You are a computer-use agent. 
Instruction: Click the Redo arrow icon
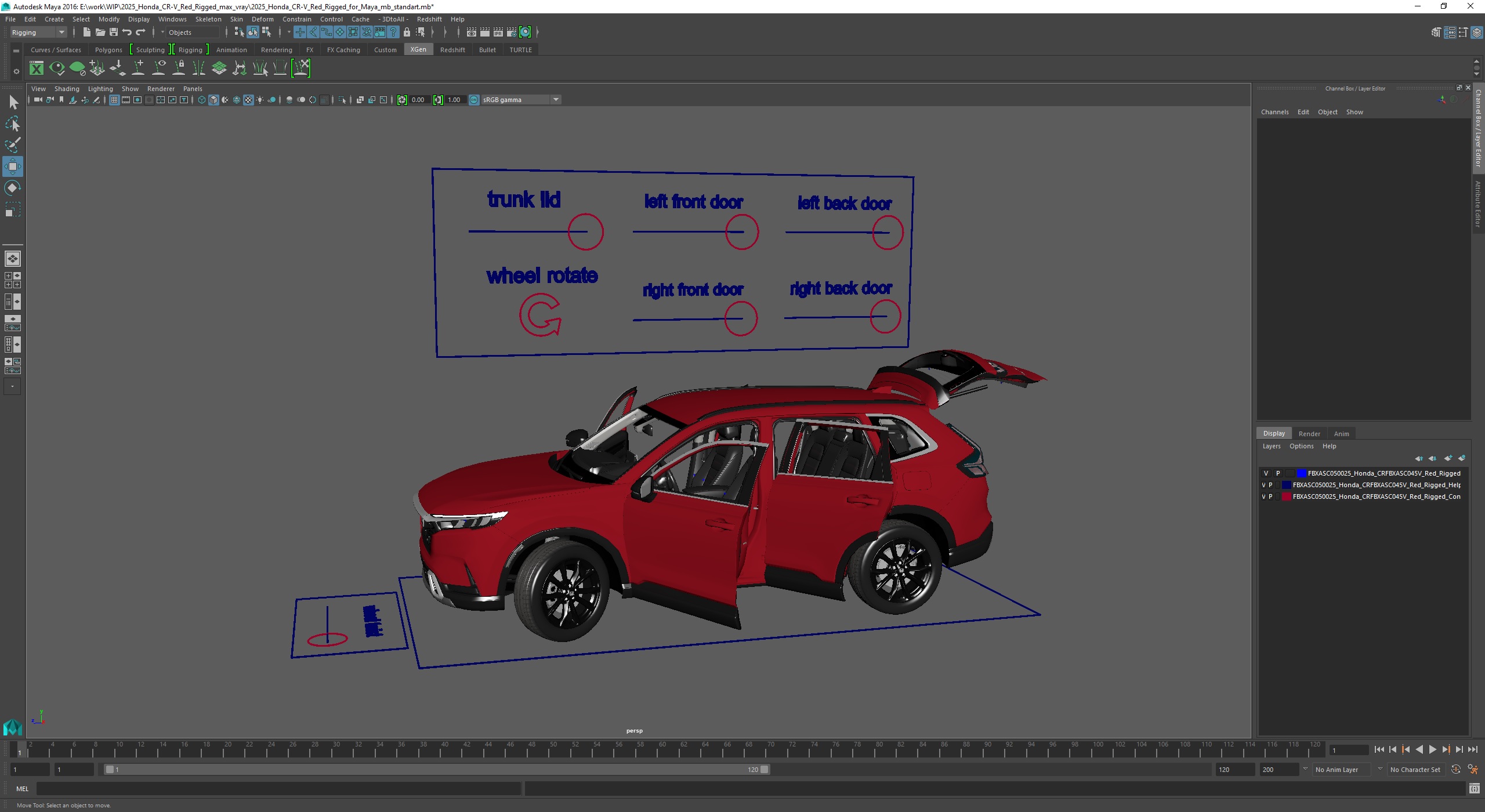click(140, 32)
